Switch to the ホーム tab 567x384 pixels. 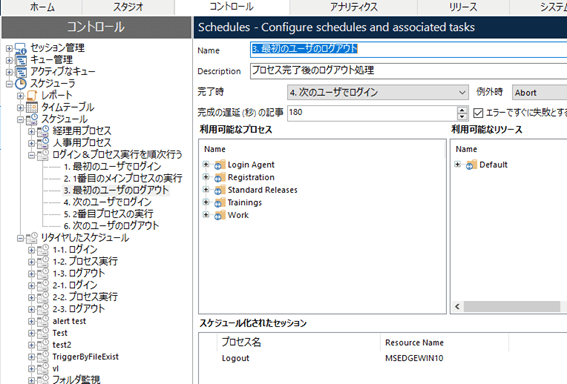(42, 7)
